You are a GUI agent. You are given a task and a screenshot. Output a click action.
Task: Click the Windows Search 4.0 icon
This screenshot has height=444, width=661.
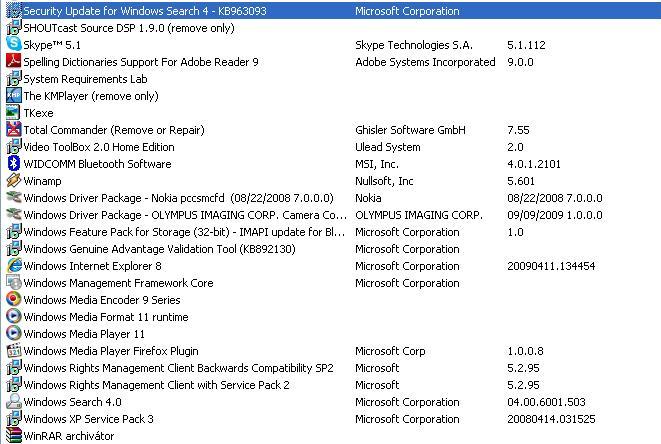[13, 401]
